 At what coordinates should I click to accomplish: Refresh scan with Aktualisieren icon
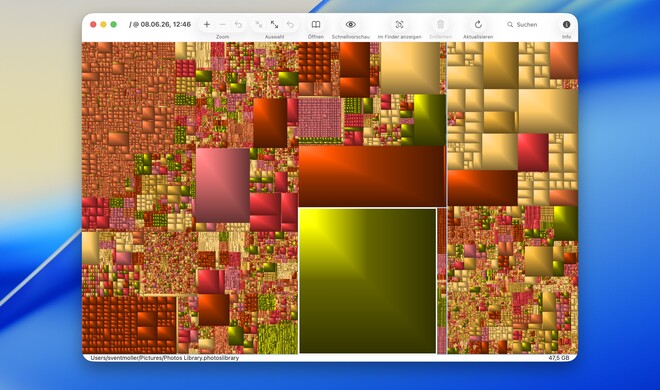(x=478, y=25)
